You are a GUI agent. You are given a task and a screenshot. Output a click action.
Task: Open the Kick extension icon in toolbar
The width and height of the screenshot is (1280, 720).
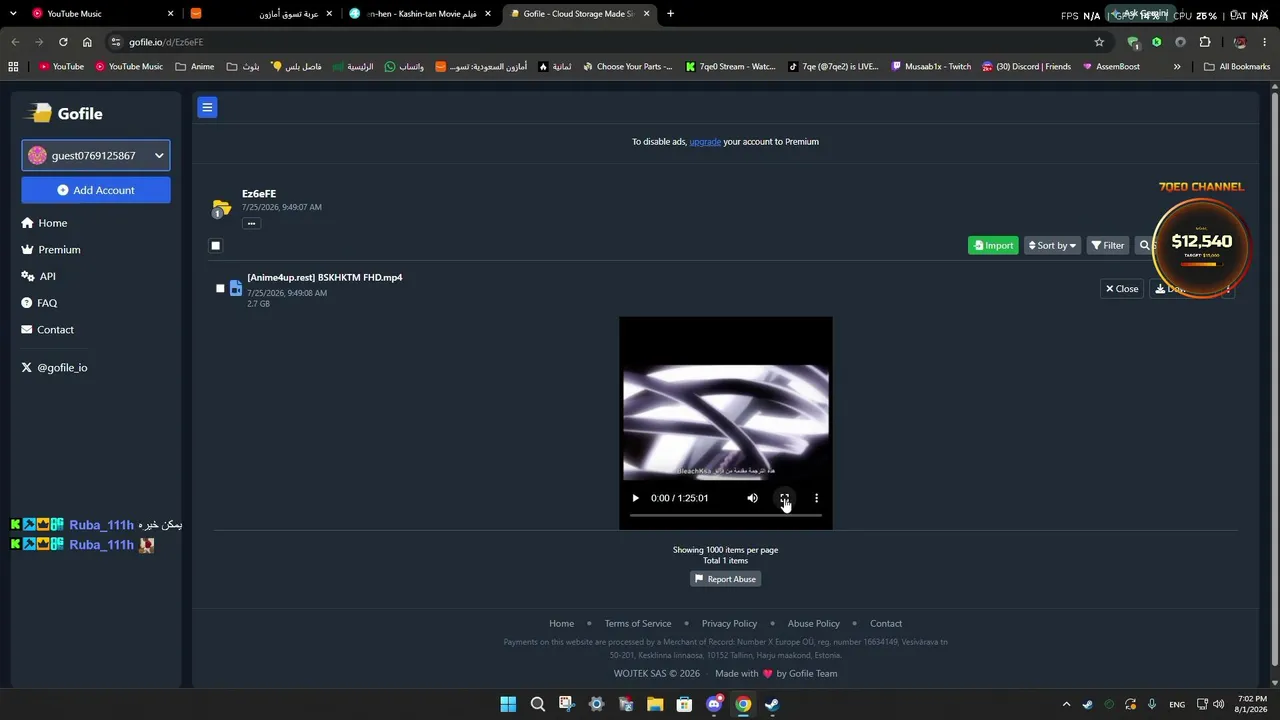[1156, 42]
